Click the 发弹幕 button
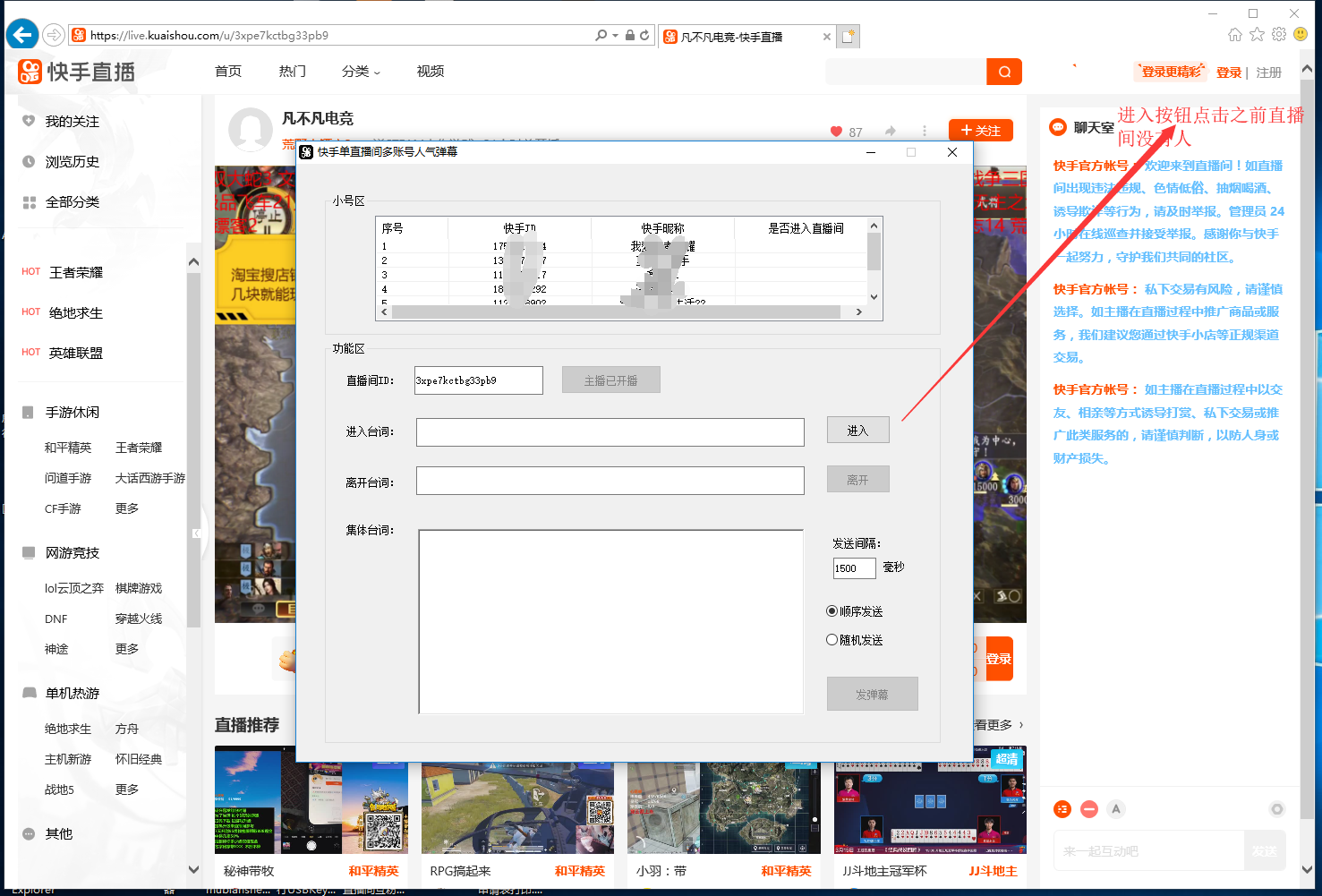Screen dimensions: 1322x896 click(x=873, y=694)
